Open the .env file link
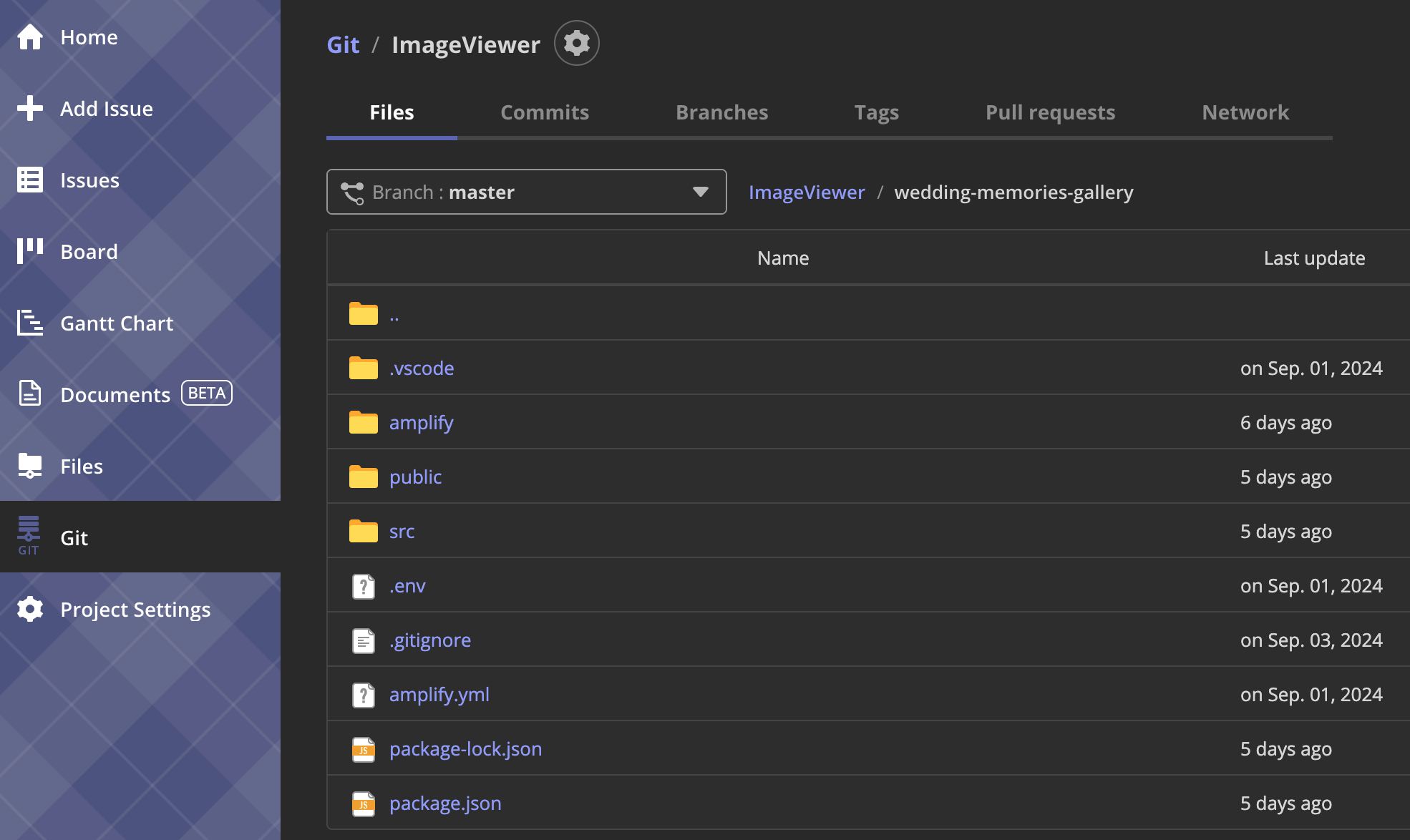The image size is (1410, 840). click(407, 585)
